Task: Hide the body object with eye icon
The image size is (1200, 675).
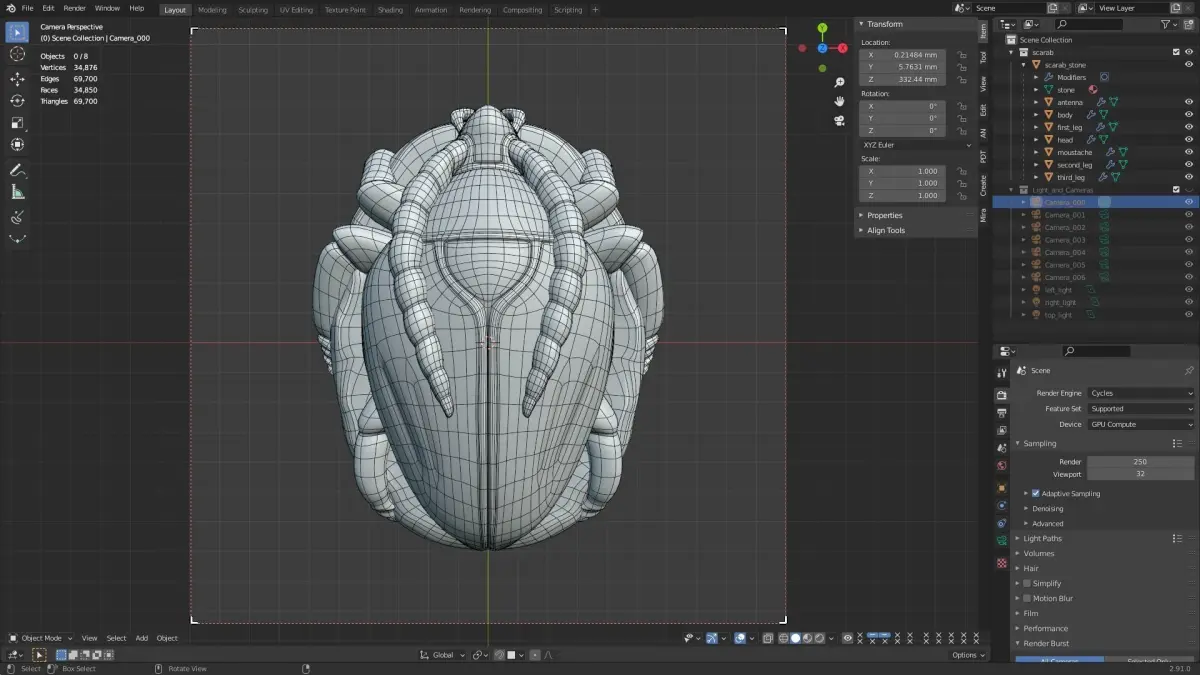Action: (1189, 115)
